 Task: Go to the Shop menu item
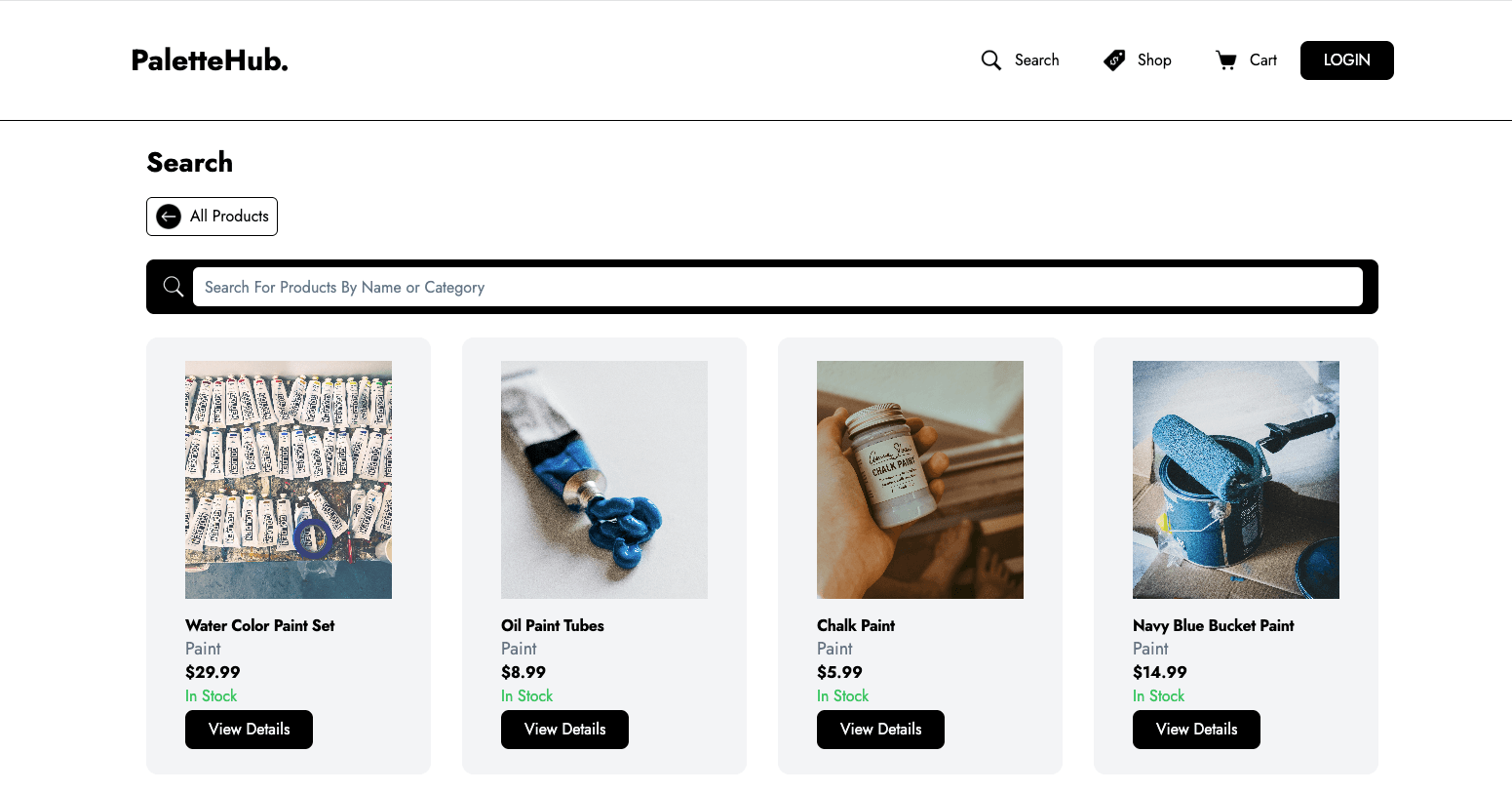pyautogui.click(x=1154, y=60)
